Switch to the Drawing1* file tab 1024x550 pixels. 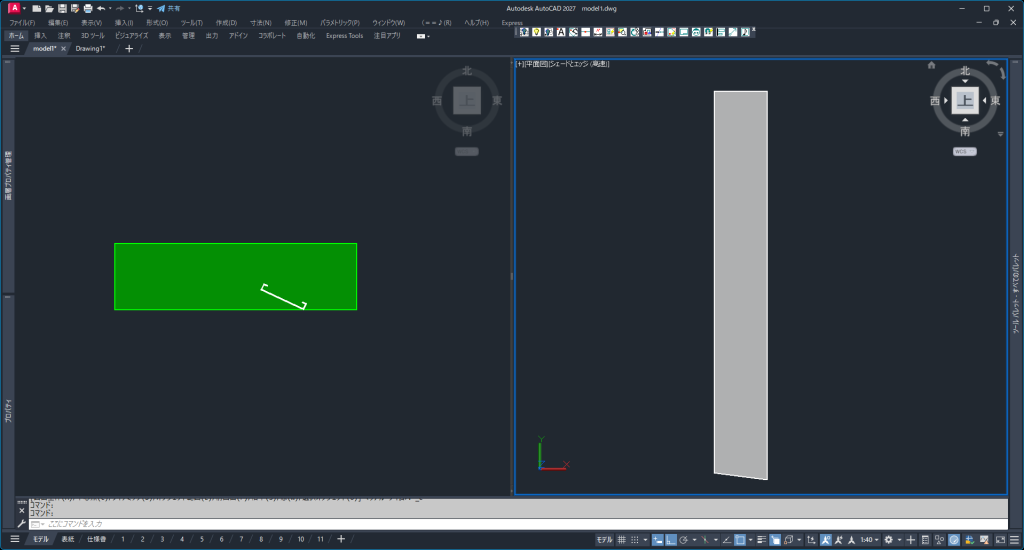click(x=90, y=48)
